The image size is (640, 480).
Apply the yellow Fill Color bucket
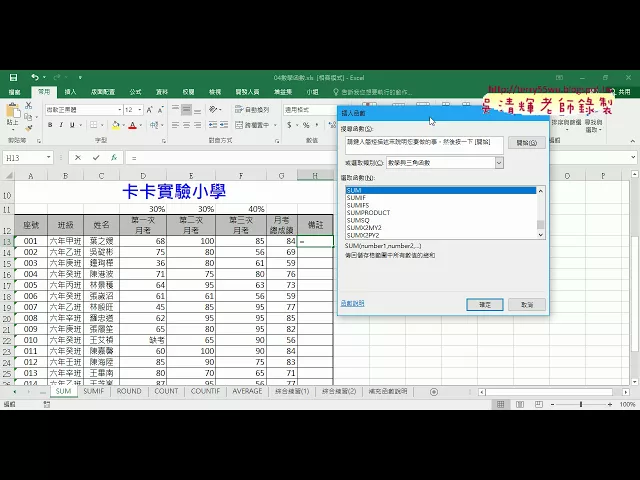click(x=116, y=125)
